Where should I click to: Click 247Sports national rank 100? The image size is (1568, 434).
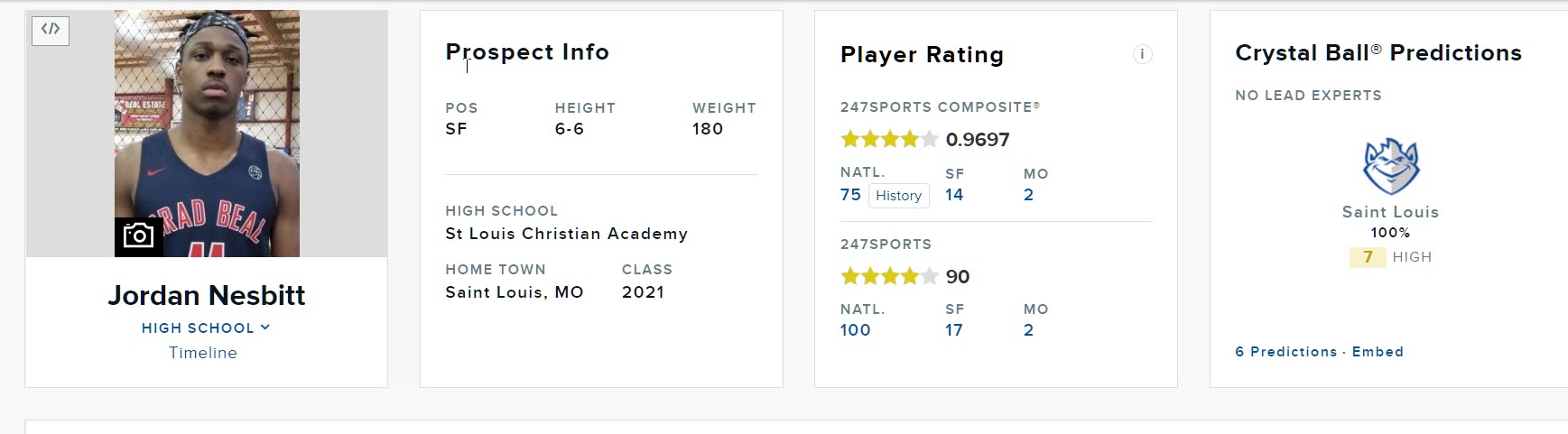click(x=856, y=330)
